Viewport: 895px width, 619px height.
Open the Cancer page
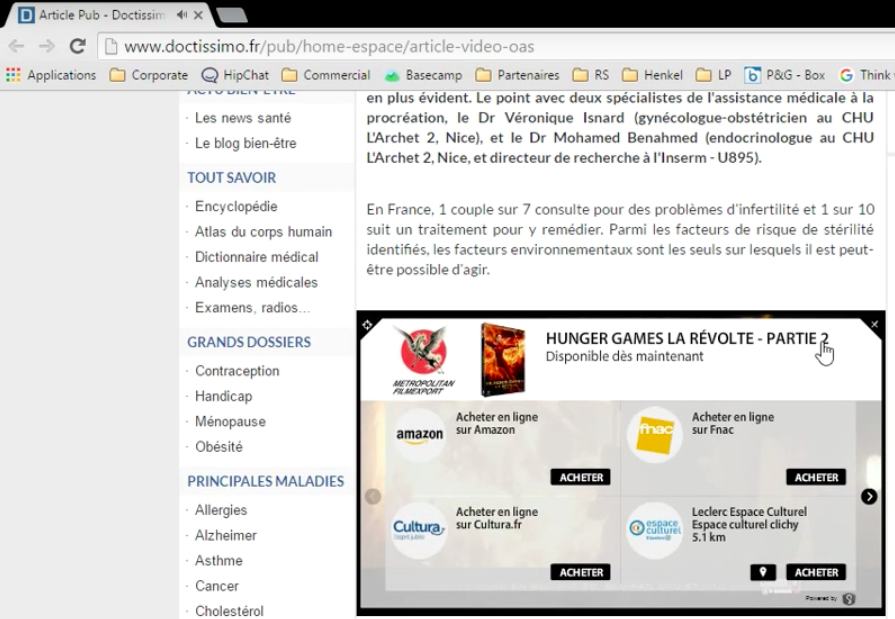point(216,586)
